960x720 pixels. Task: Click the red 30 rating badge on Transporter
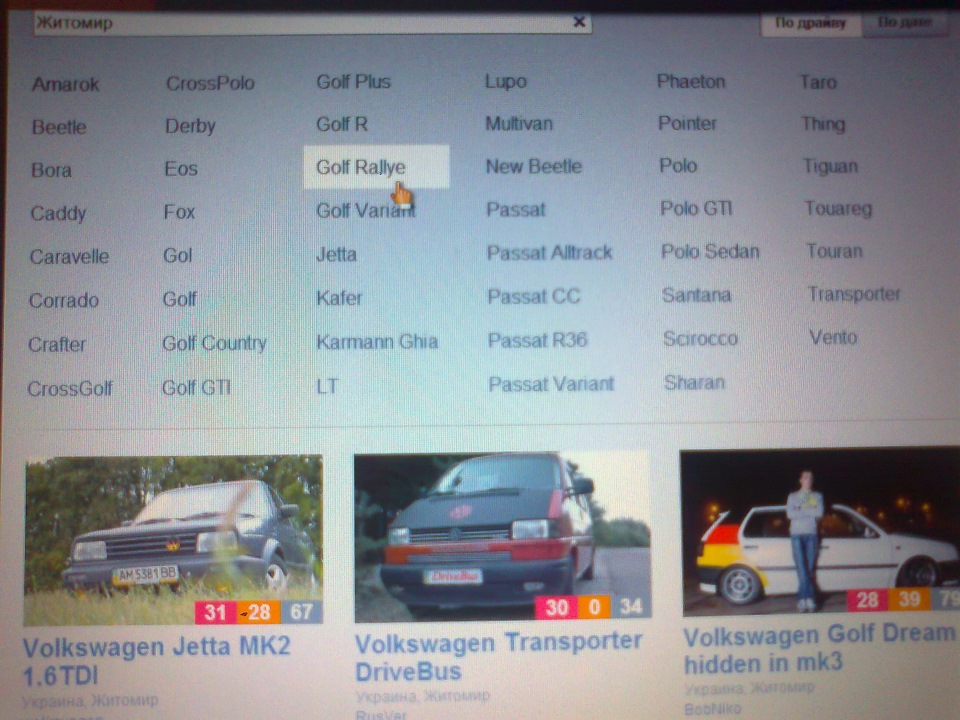pyautogui.click(x=557, y=607)
